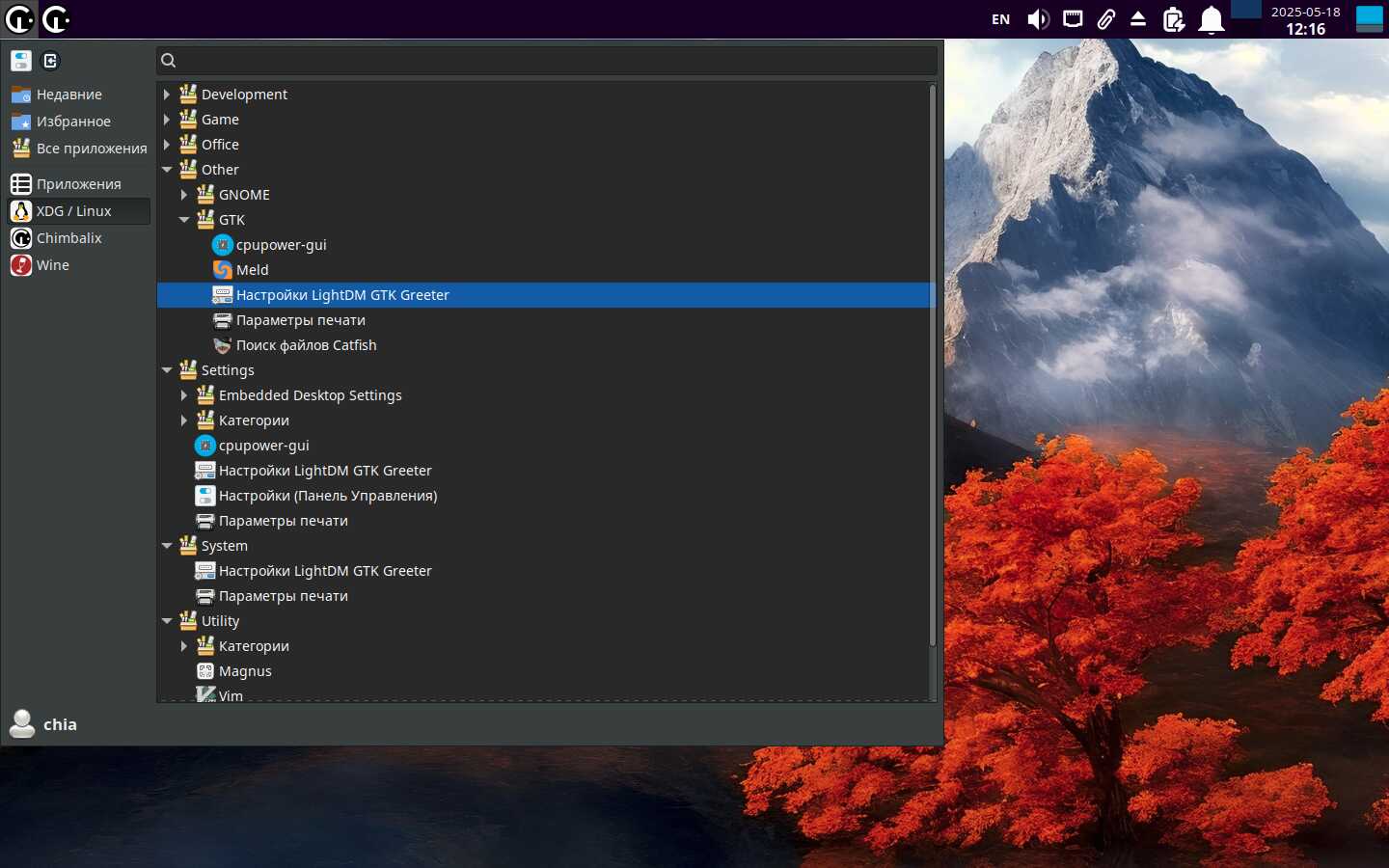Collapse the Settings category
The image size is (1389, 868).
pyautogui.click(x=167, y=370)
